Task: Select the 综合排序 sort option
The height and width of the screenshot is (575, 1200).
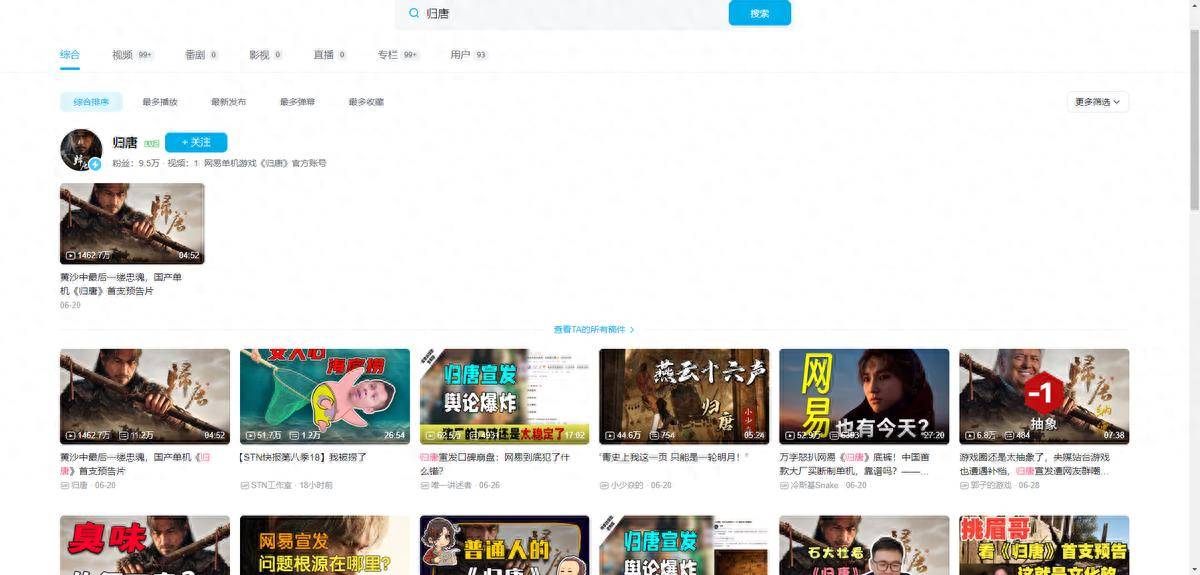Action: (x=91, y=102)
